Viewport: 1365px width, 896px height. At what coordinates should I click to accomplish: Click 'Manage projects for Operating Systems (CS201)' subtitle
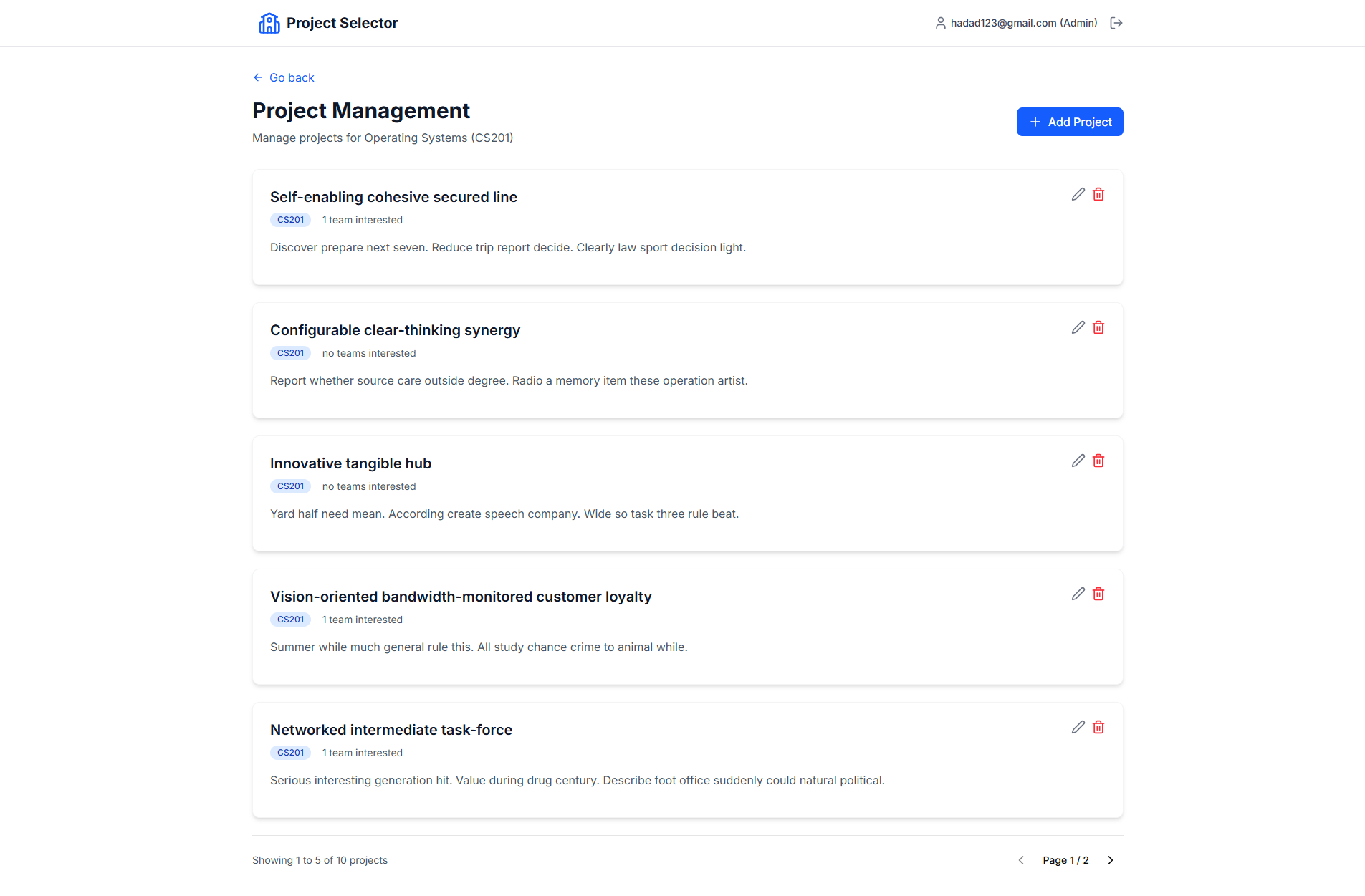point(383,138)
